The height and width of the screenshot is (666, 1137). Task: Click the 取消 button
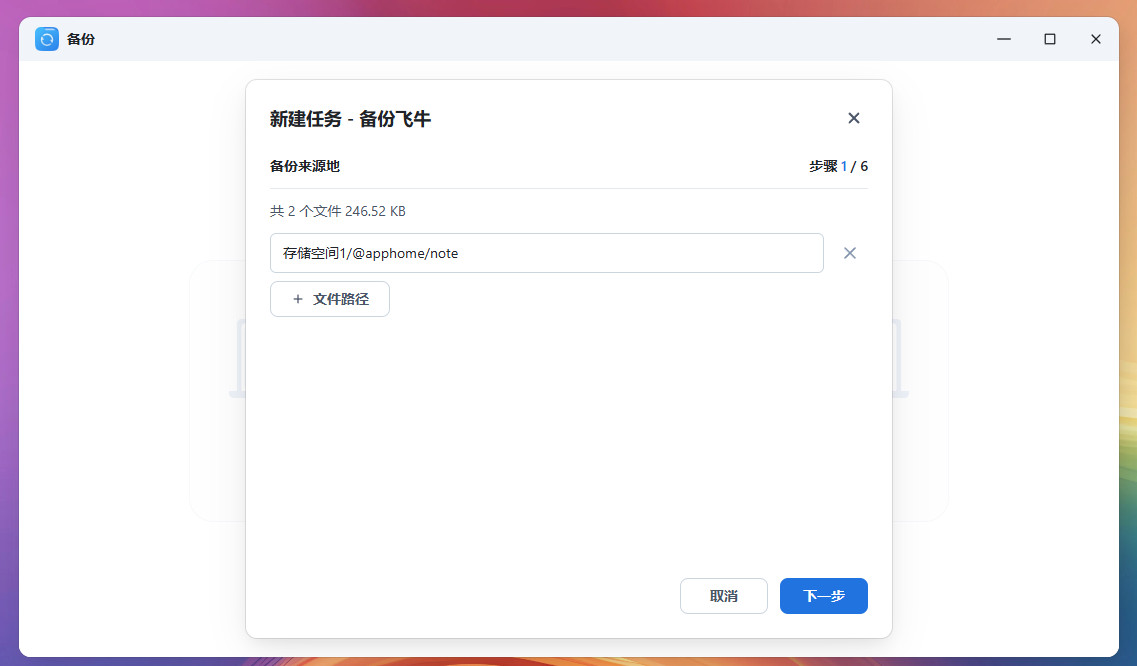723,596
